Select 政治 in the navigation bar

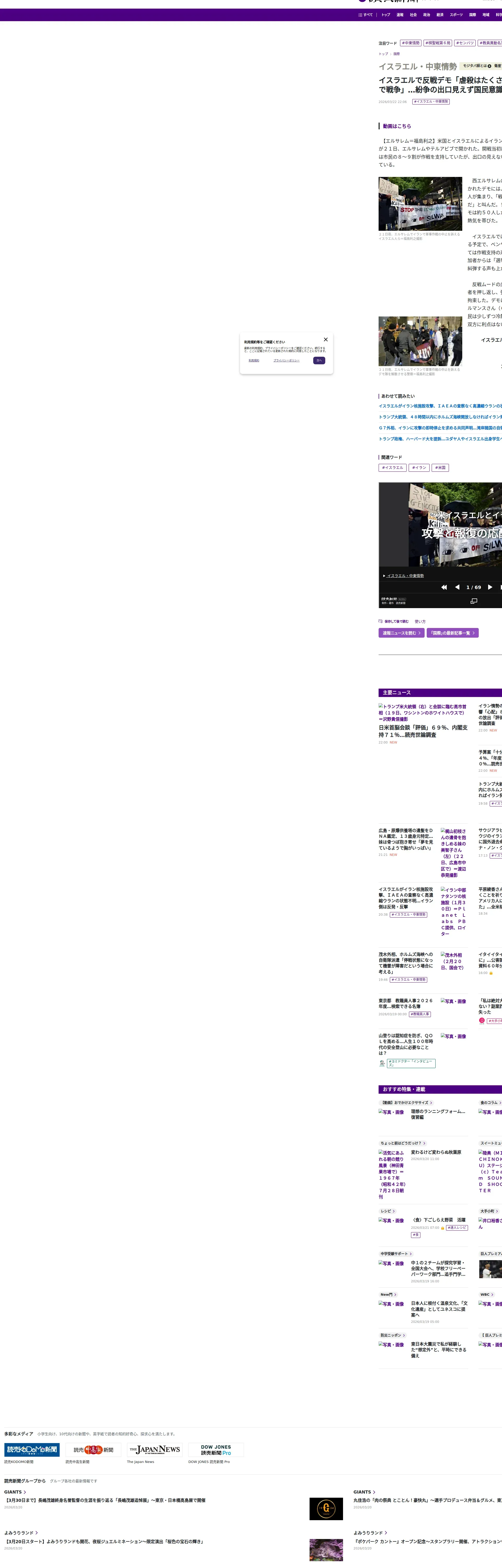click(x=426, y=15)
